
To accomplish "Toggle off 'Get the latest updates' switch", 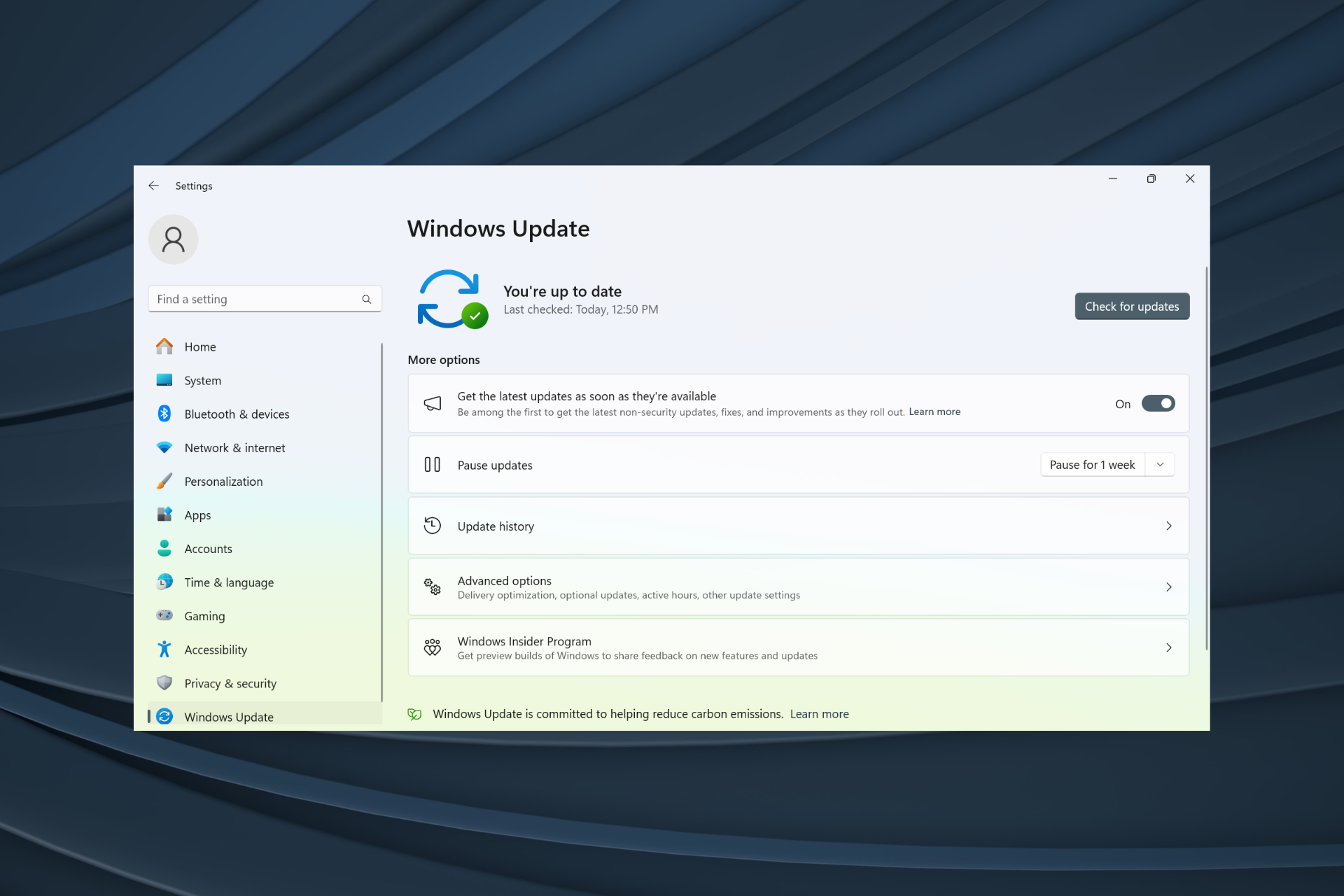I will pos(1158,404).
